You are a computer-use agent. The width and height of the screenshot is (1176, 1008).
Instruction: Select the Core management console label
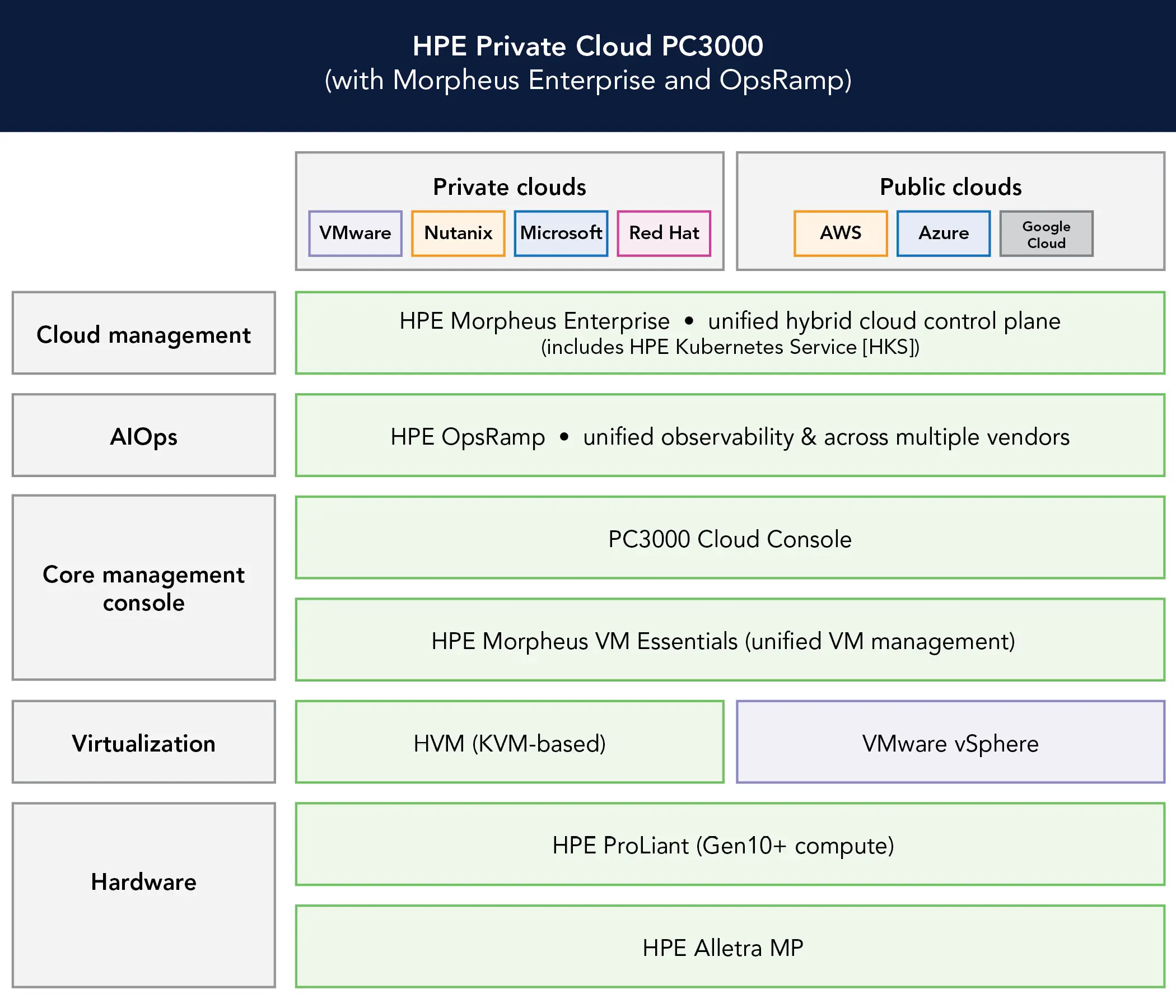click(143, 587)
